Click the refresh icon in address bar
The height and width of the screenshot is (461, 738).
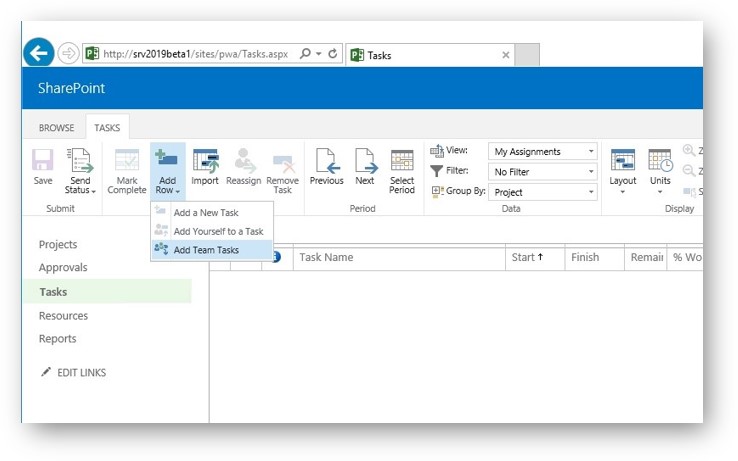click(x=332, y=54)
